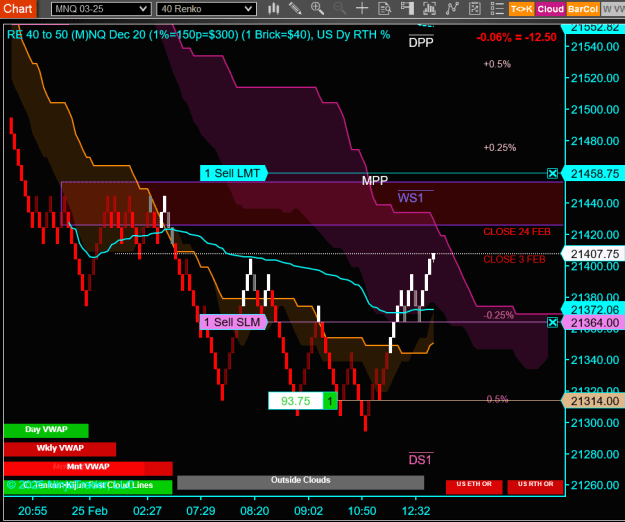Image resolution: width=625 pixels, height=522 pixels.
Task: Toggle the Mnt VWAP red button
Action: tap(88, 468)
